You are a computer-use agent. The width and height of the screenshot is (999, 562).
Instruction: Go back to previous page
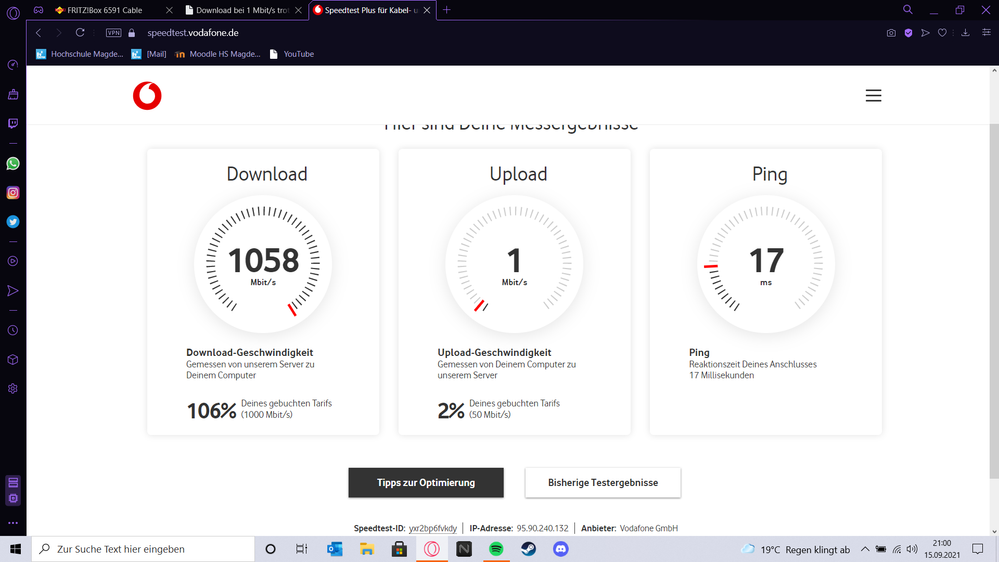[x=38, y=32]
